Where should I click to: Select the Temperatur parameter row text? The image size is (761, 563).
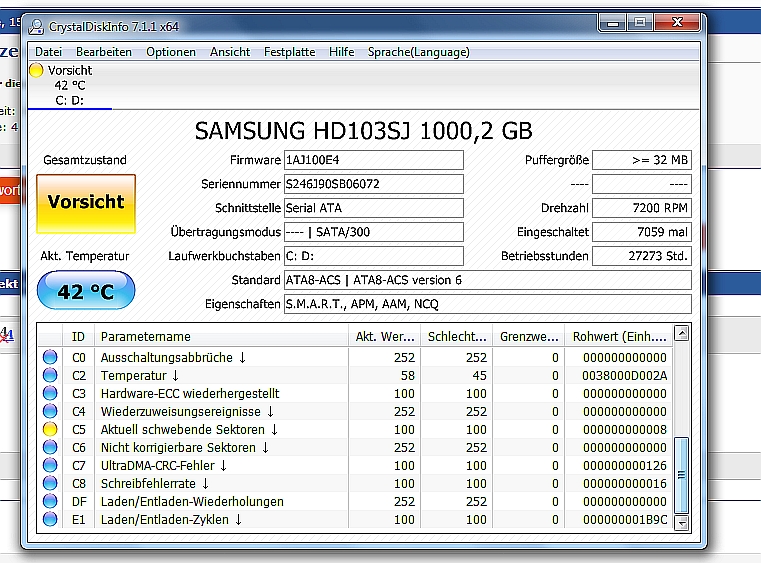140,376
